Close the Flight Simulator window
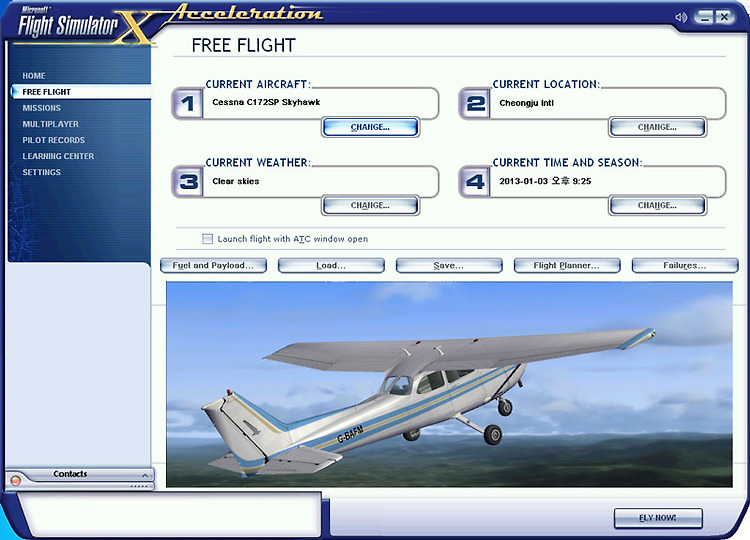The height and width of the screenshot is (540, 750). pos(725,17)
